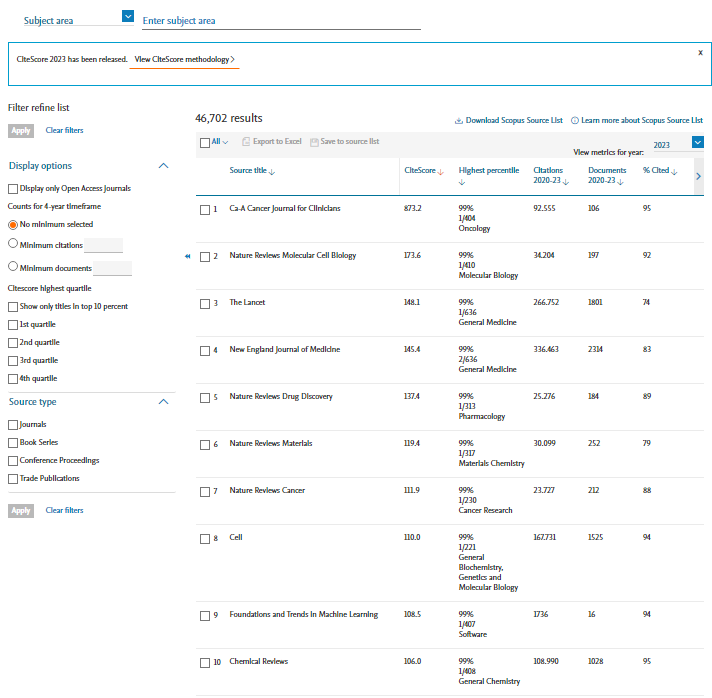Open Nature Reviews Materials

[271, 443]
